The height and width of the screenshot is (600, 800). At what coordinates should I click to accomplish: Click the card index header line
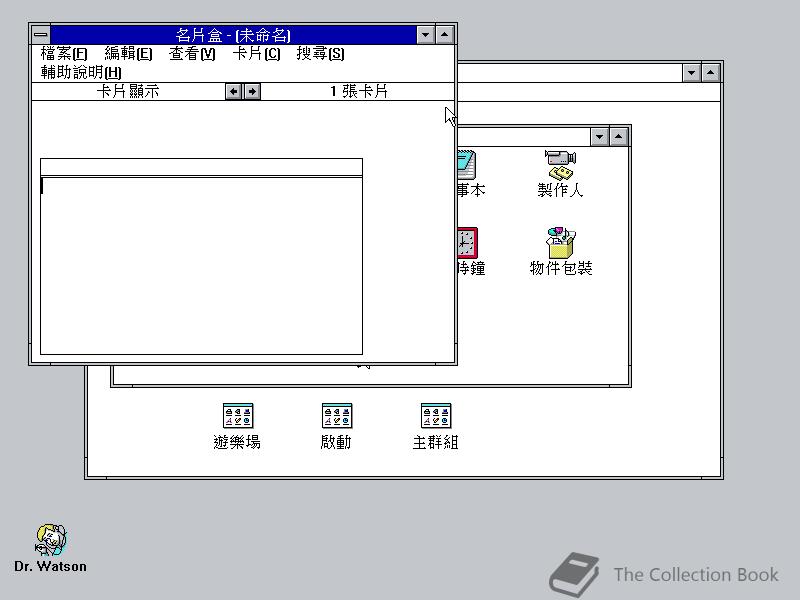pos(201,167)
